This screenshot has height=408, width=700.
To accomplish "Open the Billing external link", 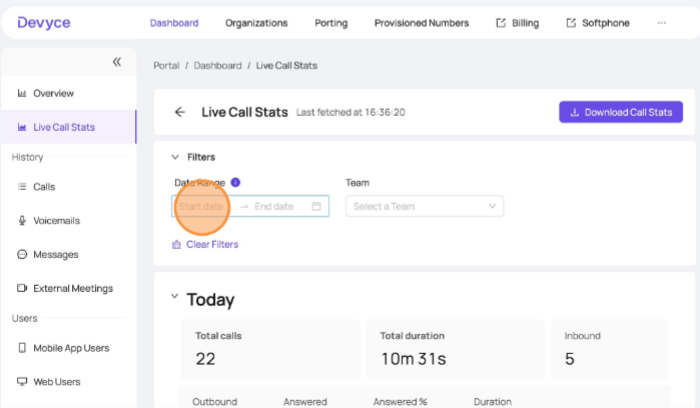I will 517,23.
